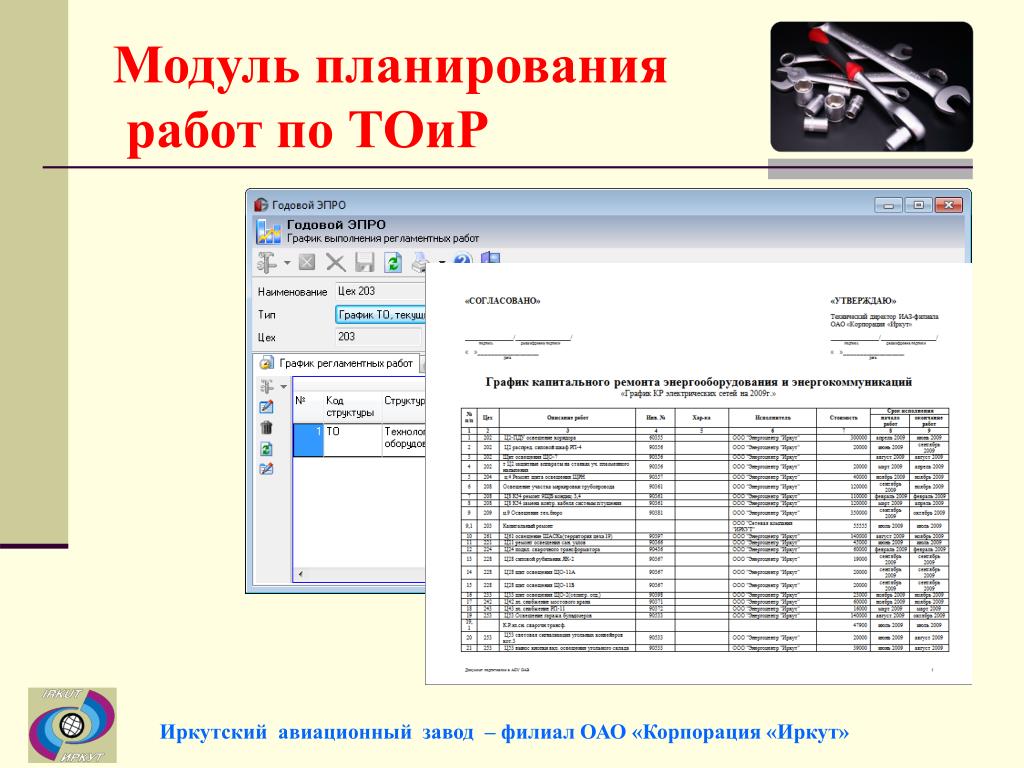
Task: Click the Цех field with value 203
Action: [378, 337]
